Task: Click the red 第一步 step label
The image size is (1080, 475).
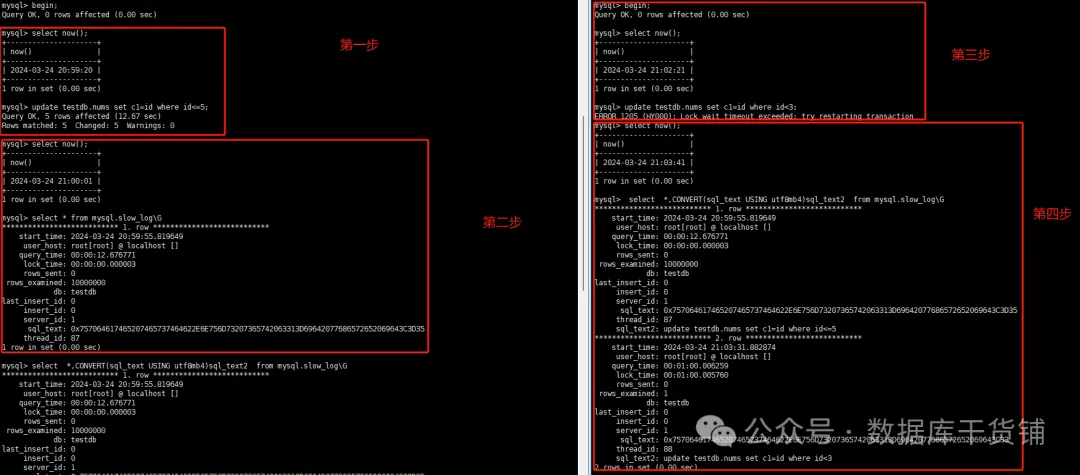Action: tap(359, 45)
